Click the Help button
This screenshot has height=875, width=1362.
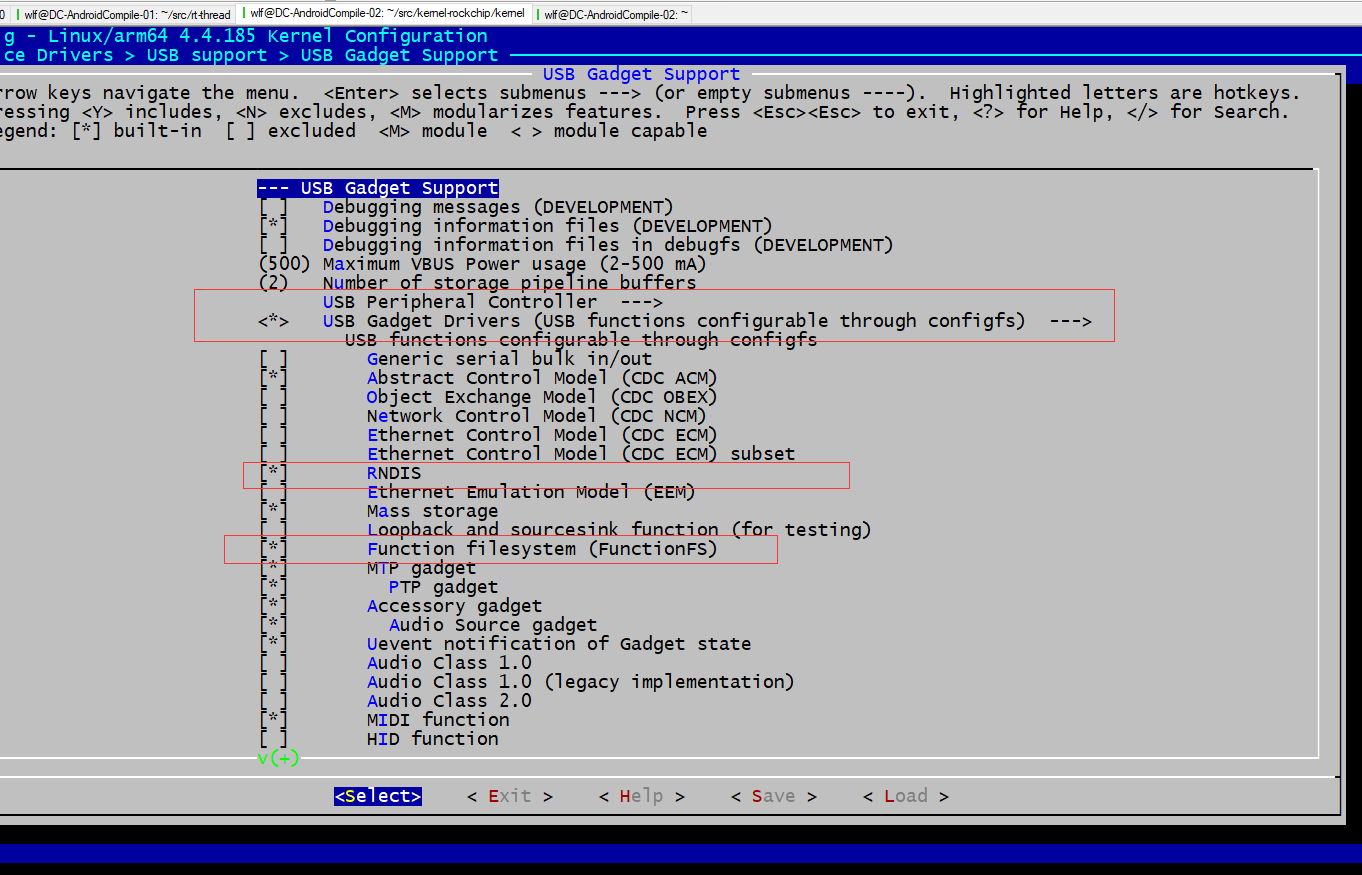641,796
